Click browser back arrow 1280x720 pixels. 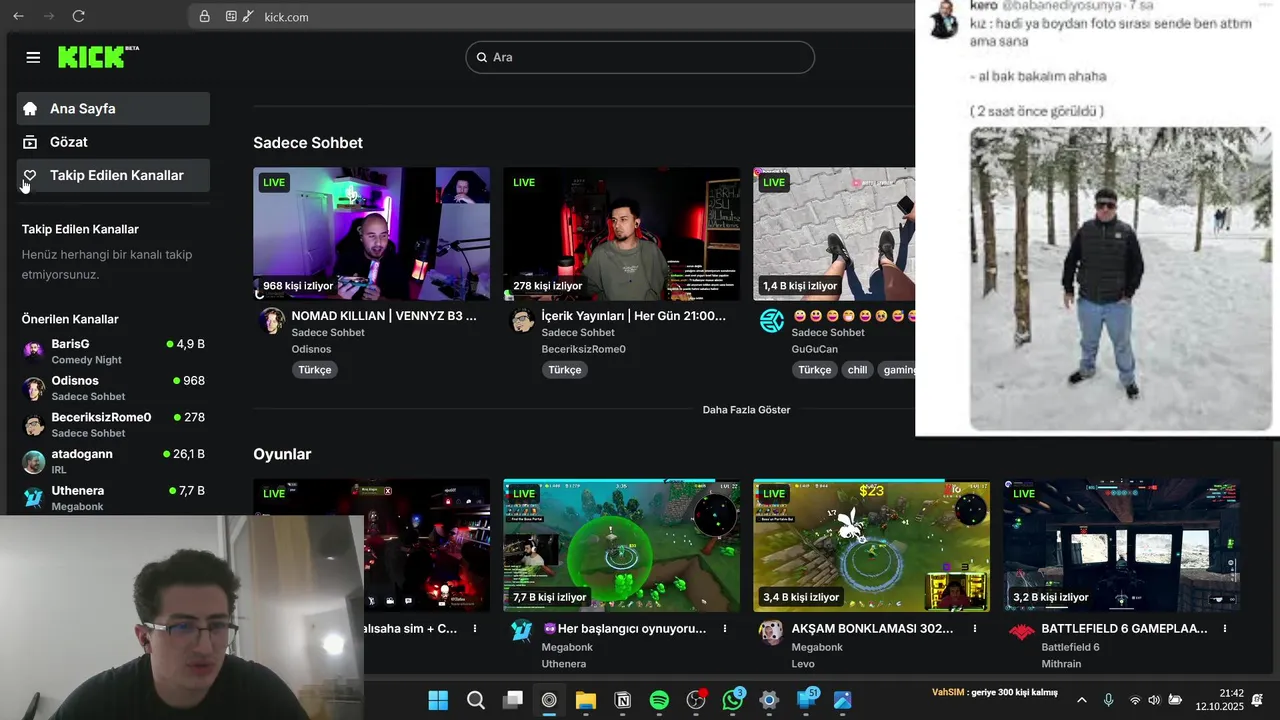click(x=18, y=16)
